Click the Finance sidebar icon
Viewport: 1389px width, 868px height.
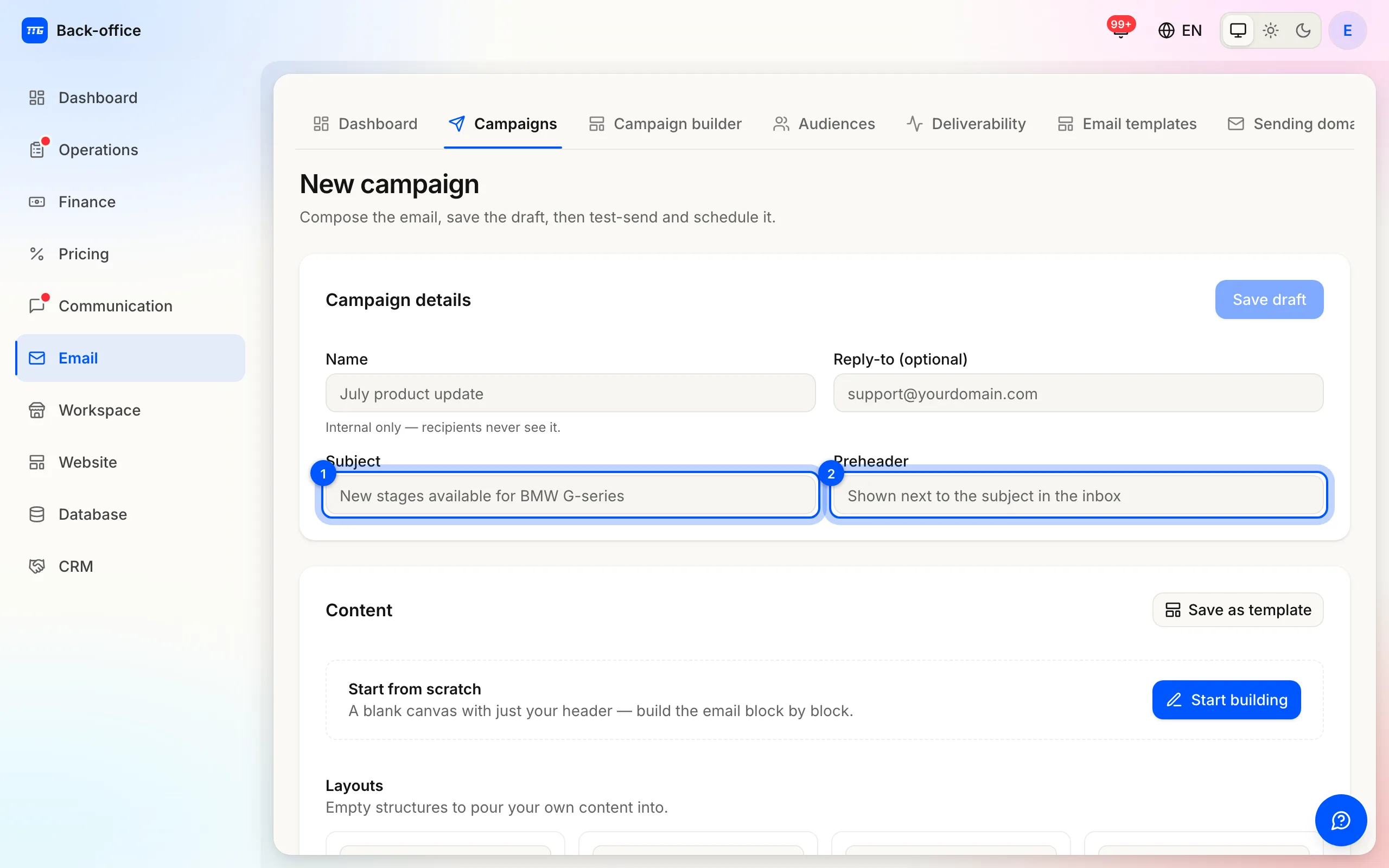[x=37, y=202]
